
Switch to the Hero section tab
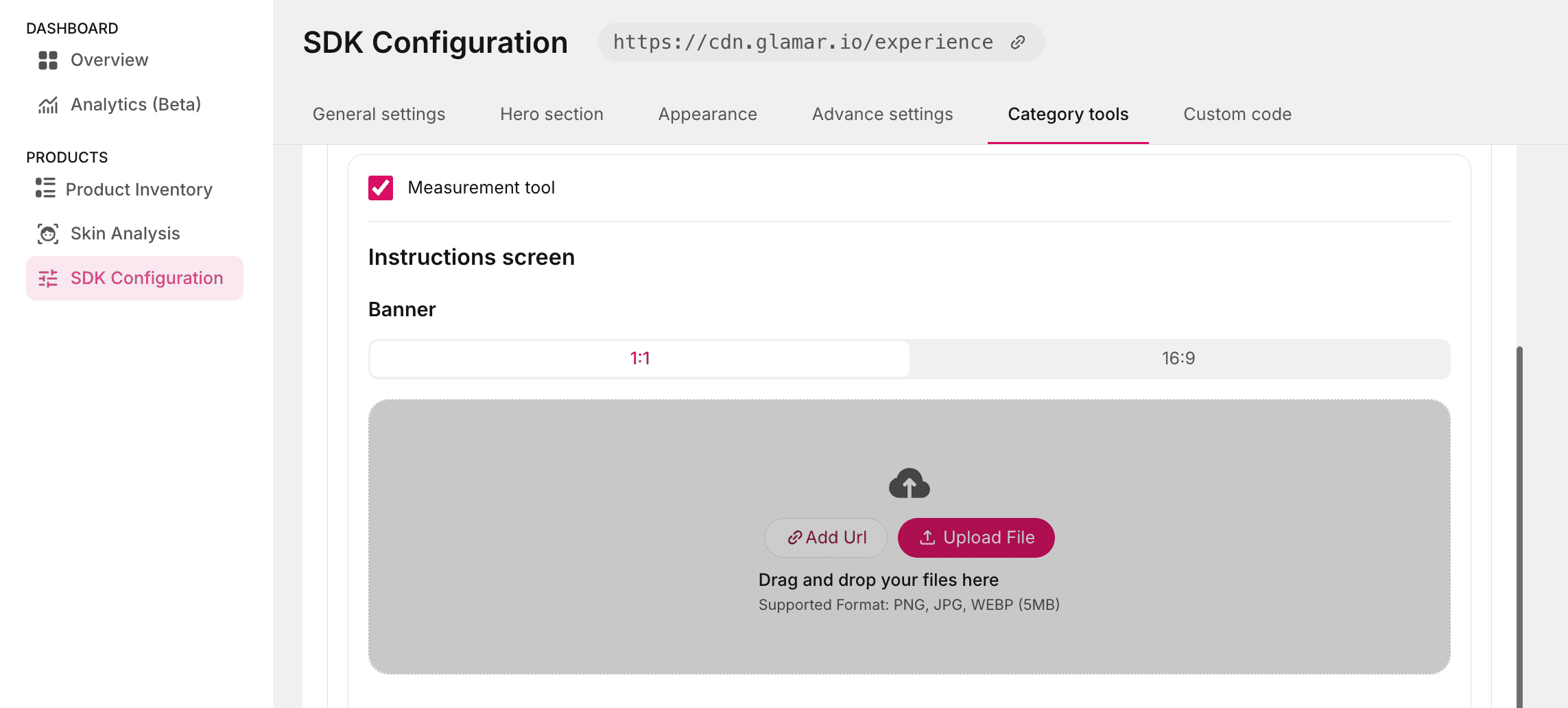click(x=551, y=115)
